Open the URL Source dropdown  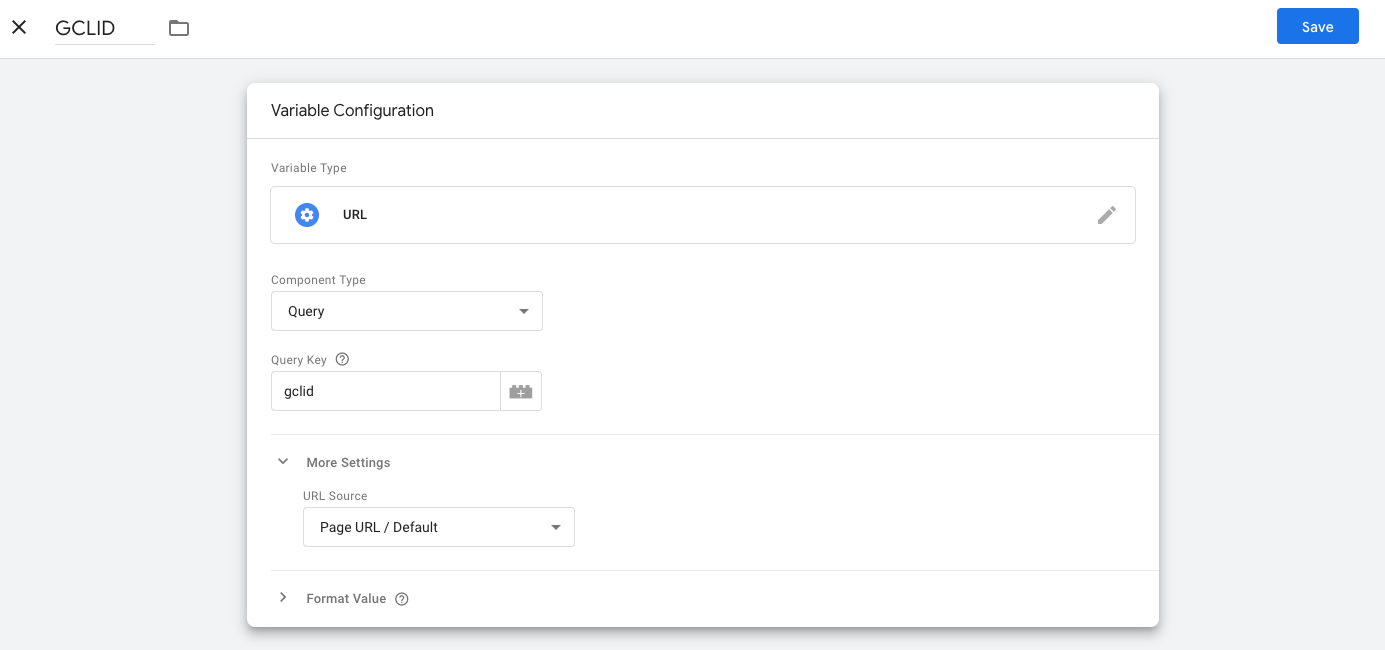point(439,527)
